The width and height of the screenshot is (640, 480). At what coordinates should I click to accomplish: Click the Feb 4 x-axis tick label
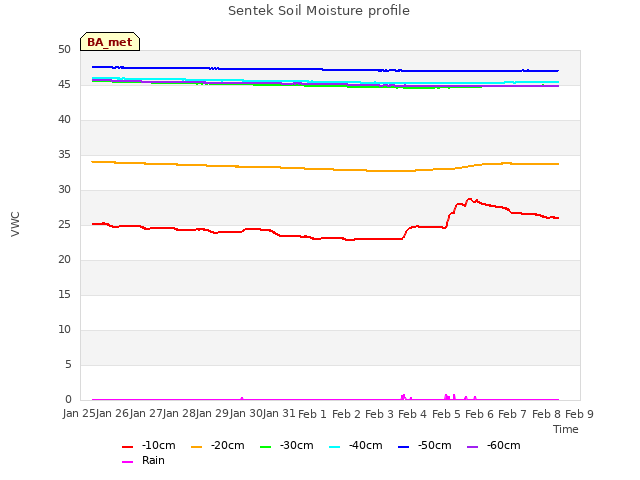(412, 414)
